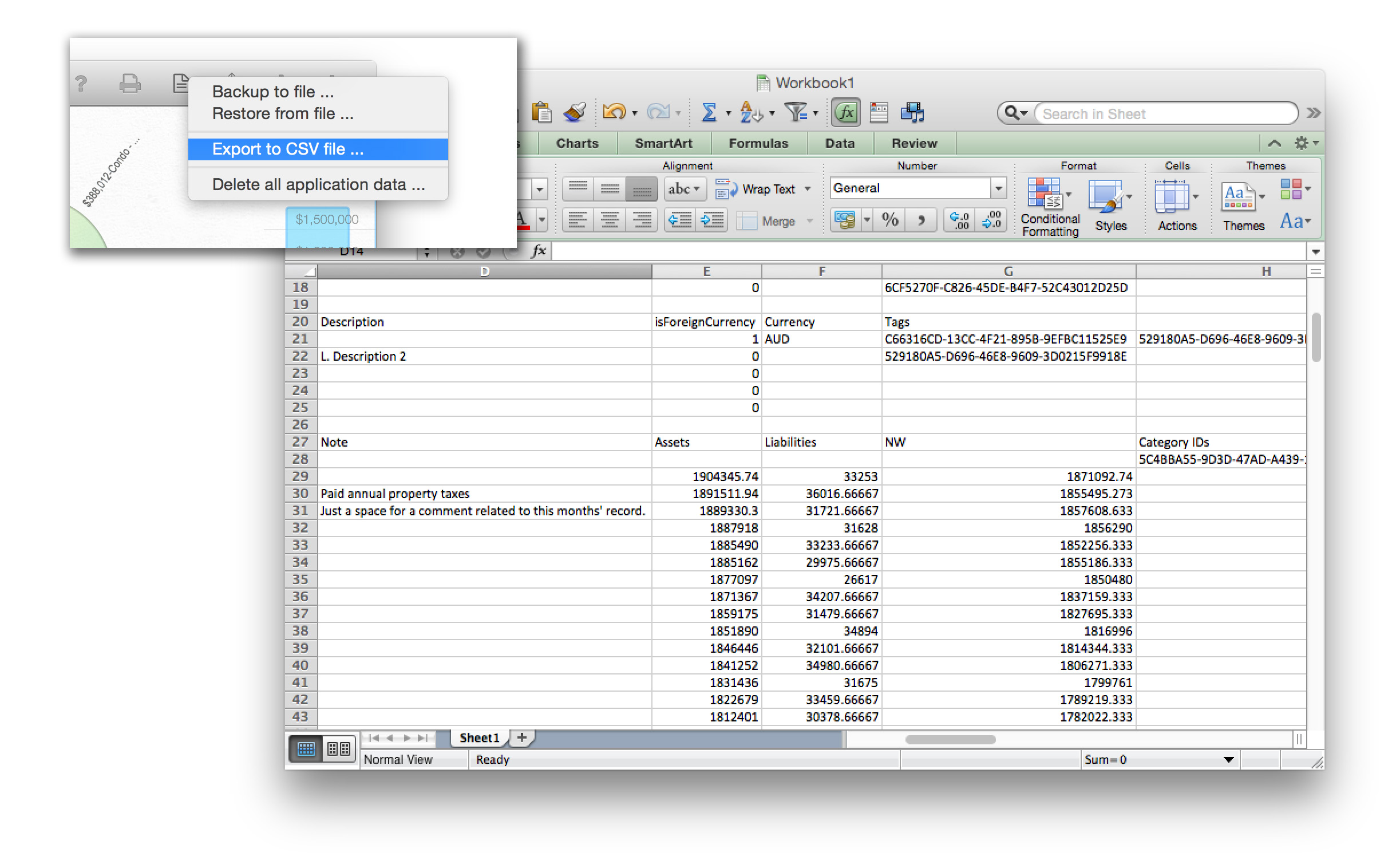Open the General number format dropdown
The width and height of the screenshot is (1400, 864).
point(998,188)
